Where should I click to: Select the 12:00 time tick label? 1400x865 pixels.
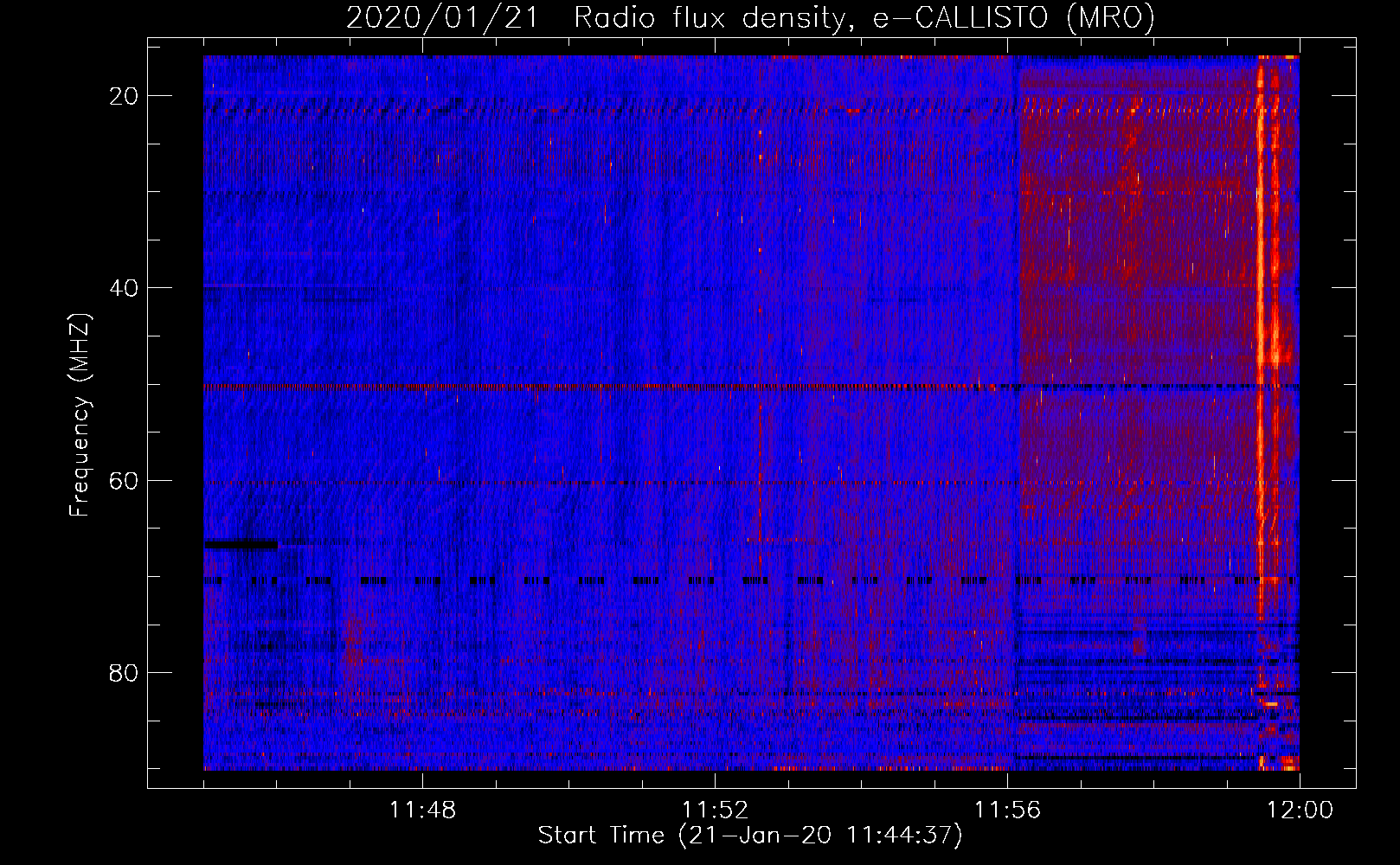click(1300, 811)
